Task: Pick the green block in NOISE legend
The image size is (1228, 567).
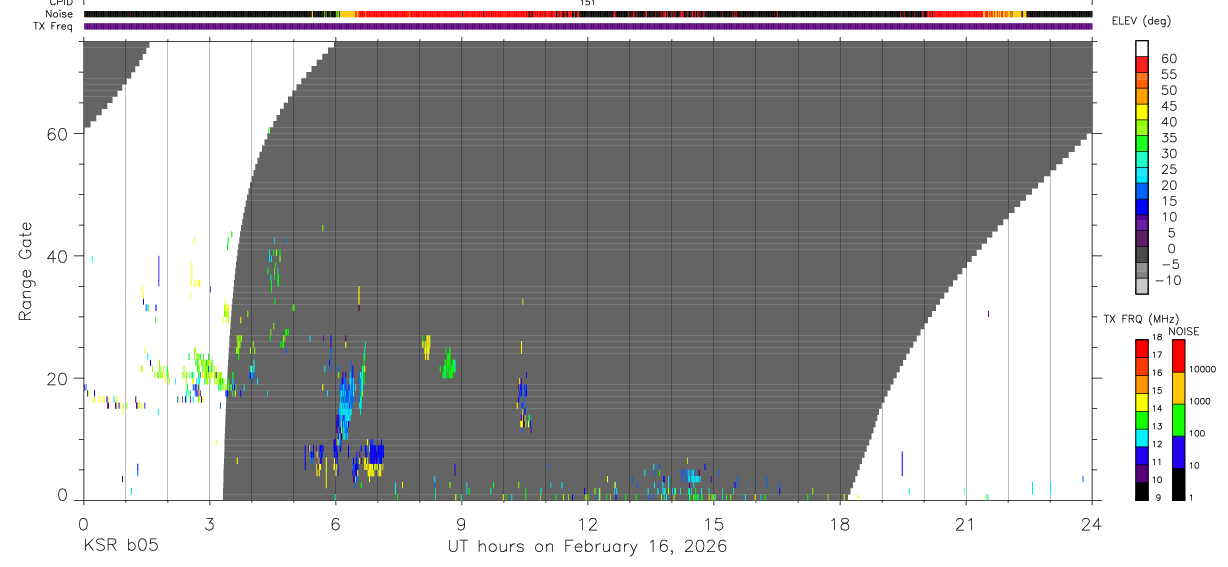Action: click(1179, 419)
